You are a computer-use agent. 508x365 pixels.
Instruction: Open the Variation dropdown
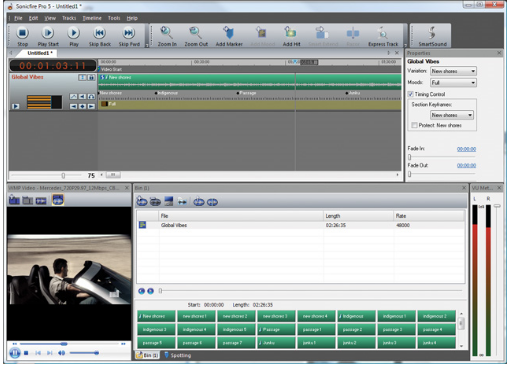click(x=453, y=71)
